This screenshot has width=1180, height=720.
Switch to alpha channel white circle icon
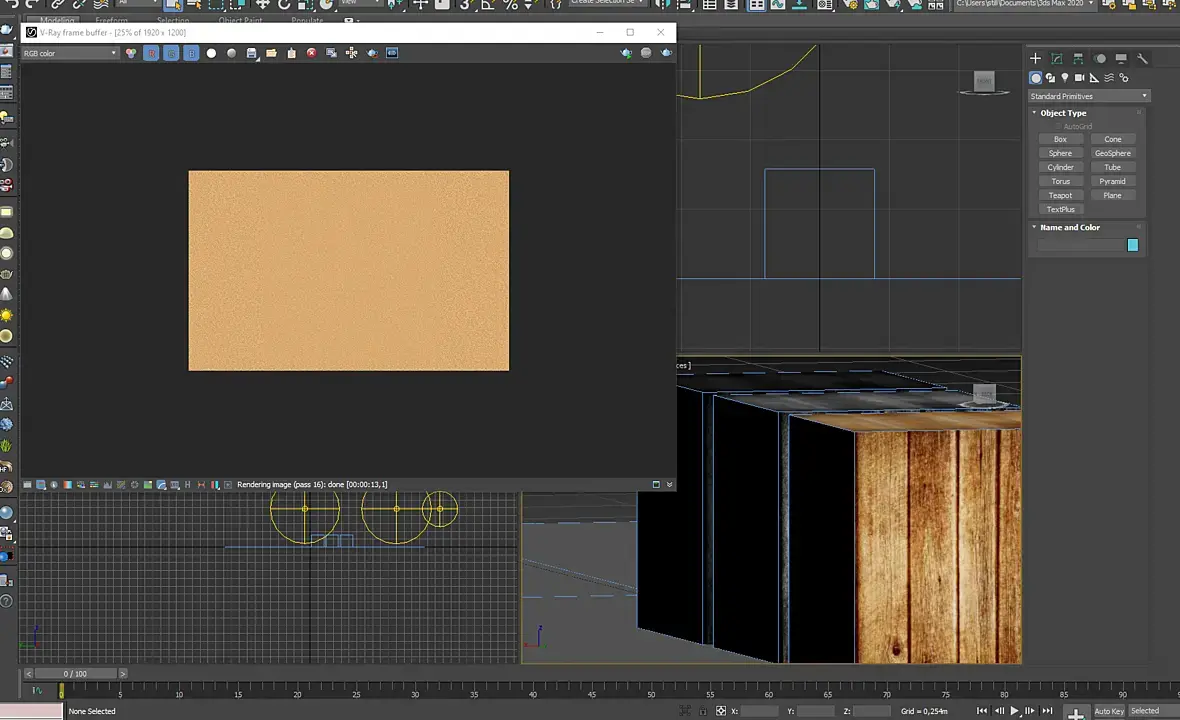pos(211,53)
